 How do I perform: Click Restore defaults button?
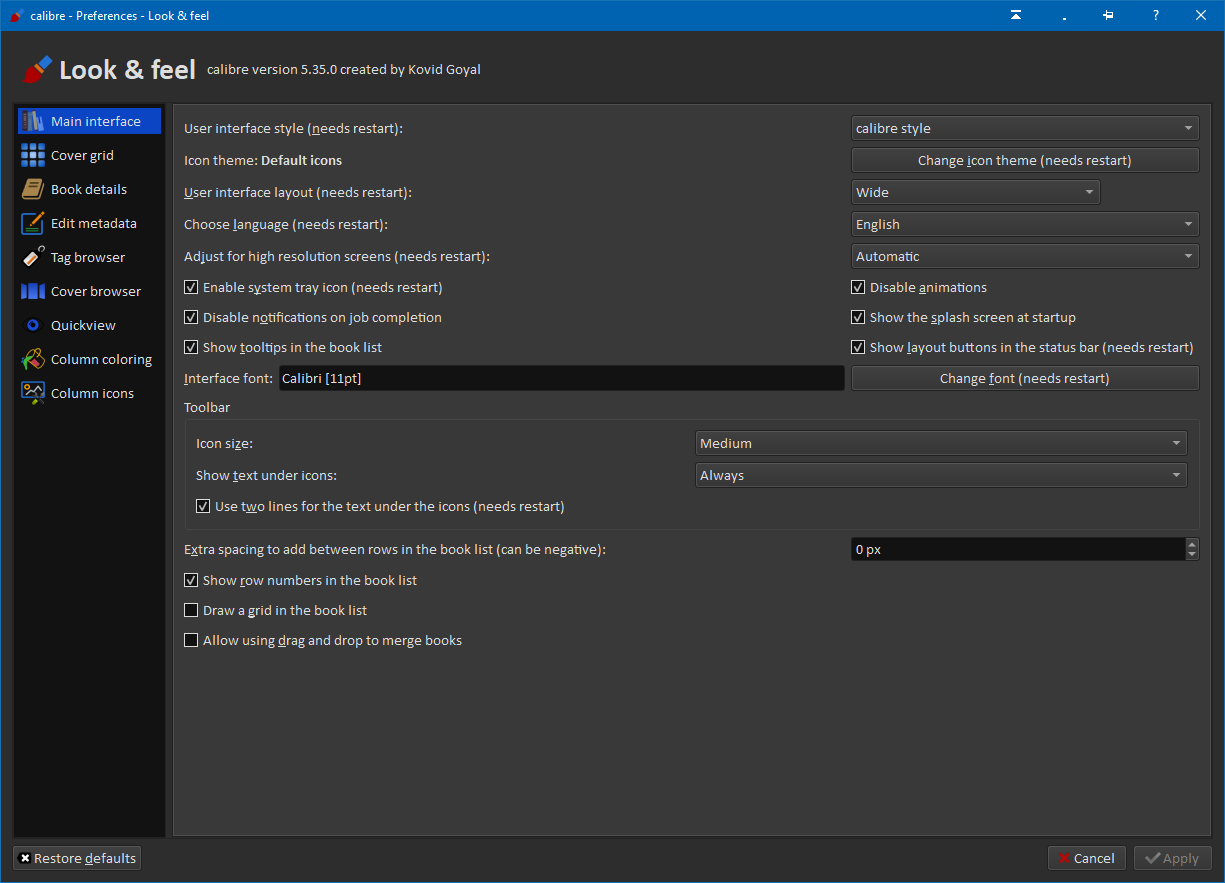pyautogui.click(x=77, y=858)
